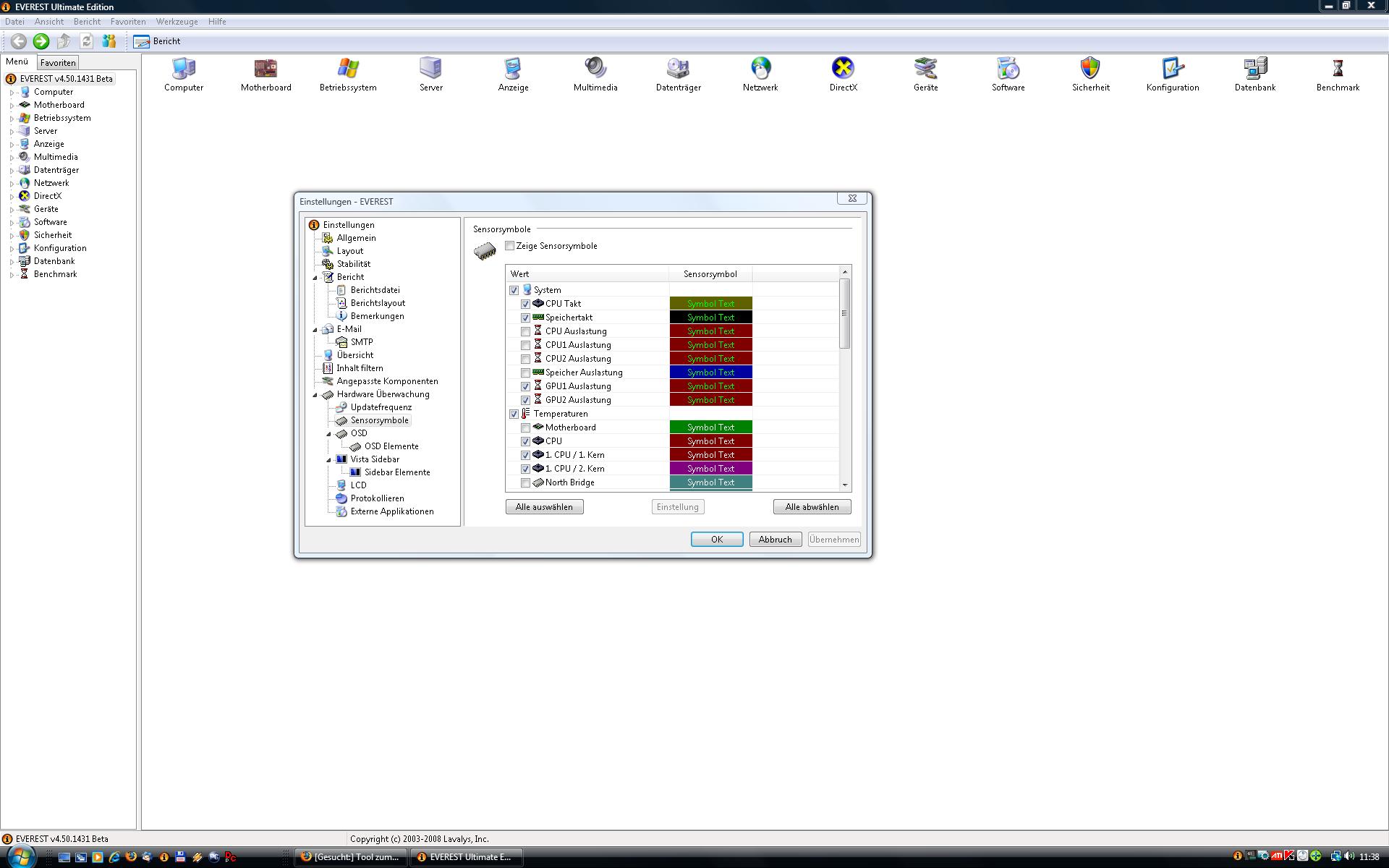Screen dimensions: 1389x868
Task: Click the Sicherheit shield icon
Action: [x=1090, y=69]
